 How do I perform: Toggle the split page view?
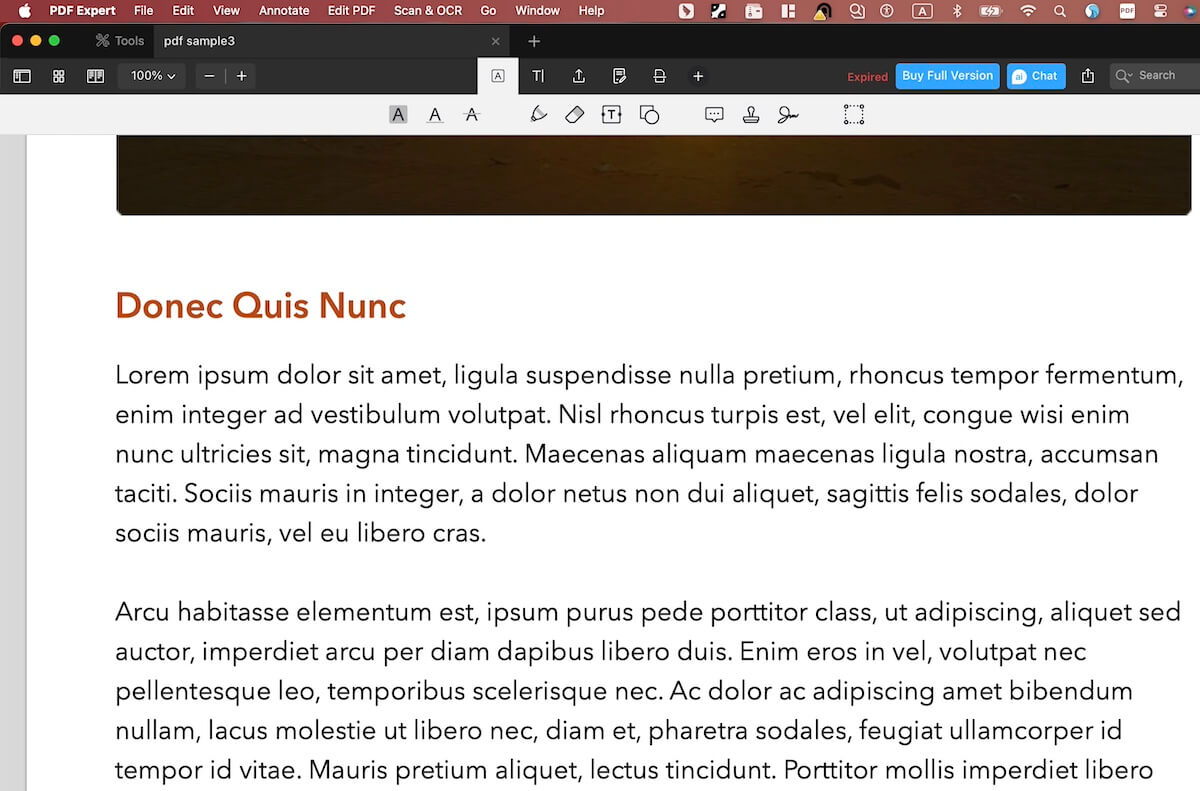pyautogui.click(x=95, y=75)
